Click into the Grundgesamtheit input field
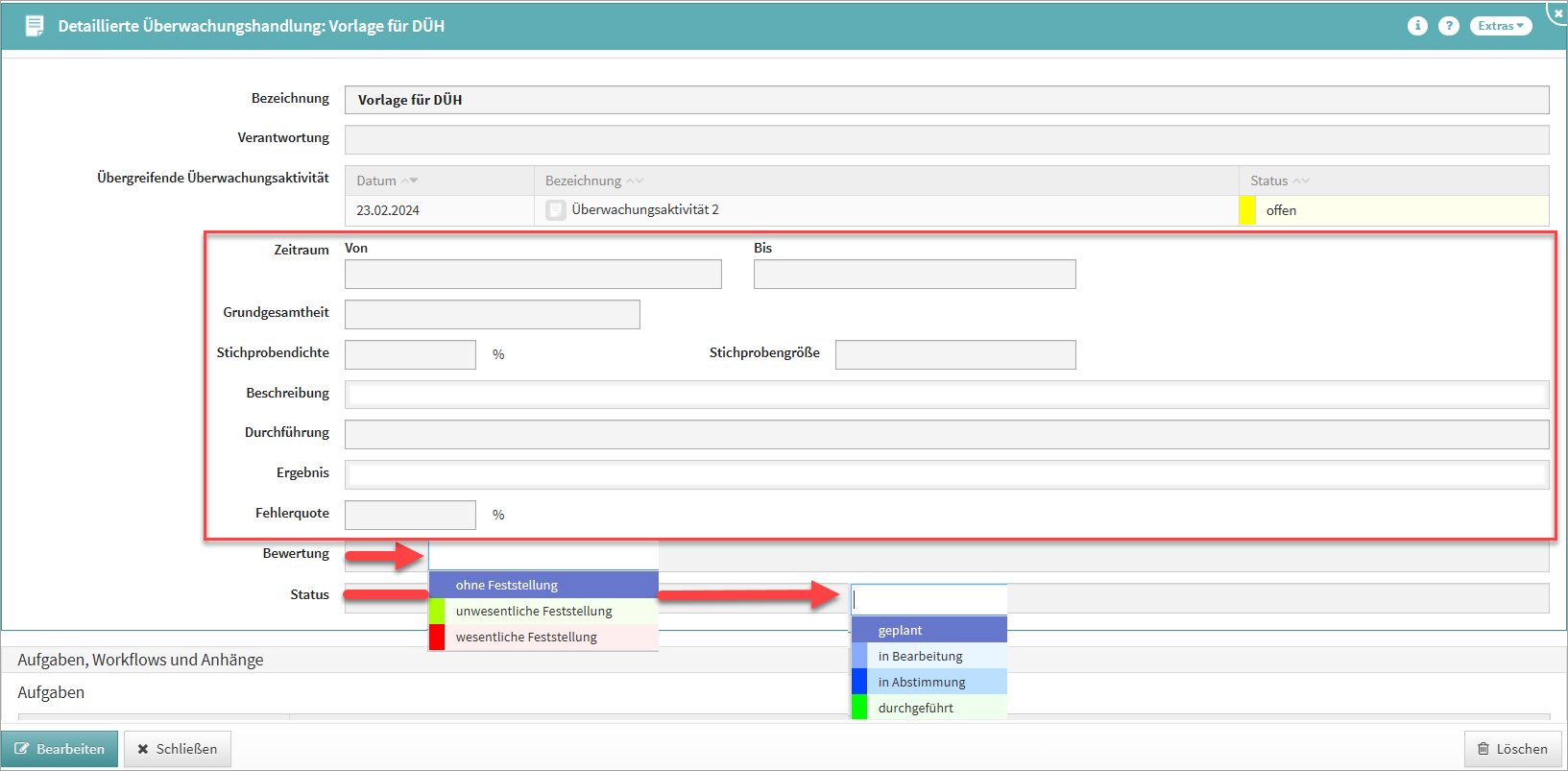This screenshot has height=771, width=1568. point(492,314)
